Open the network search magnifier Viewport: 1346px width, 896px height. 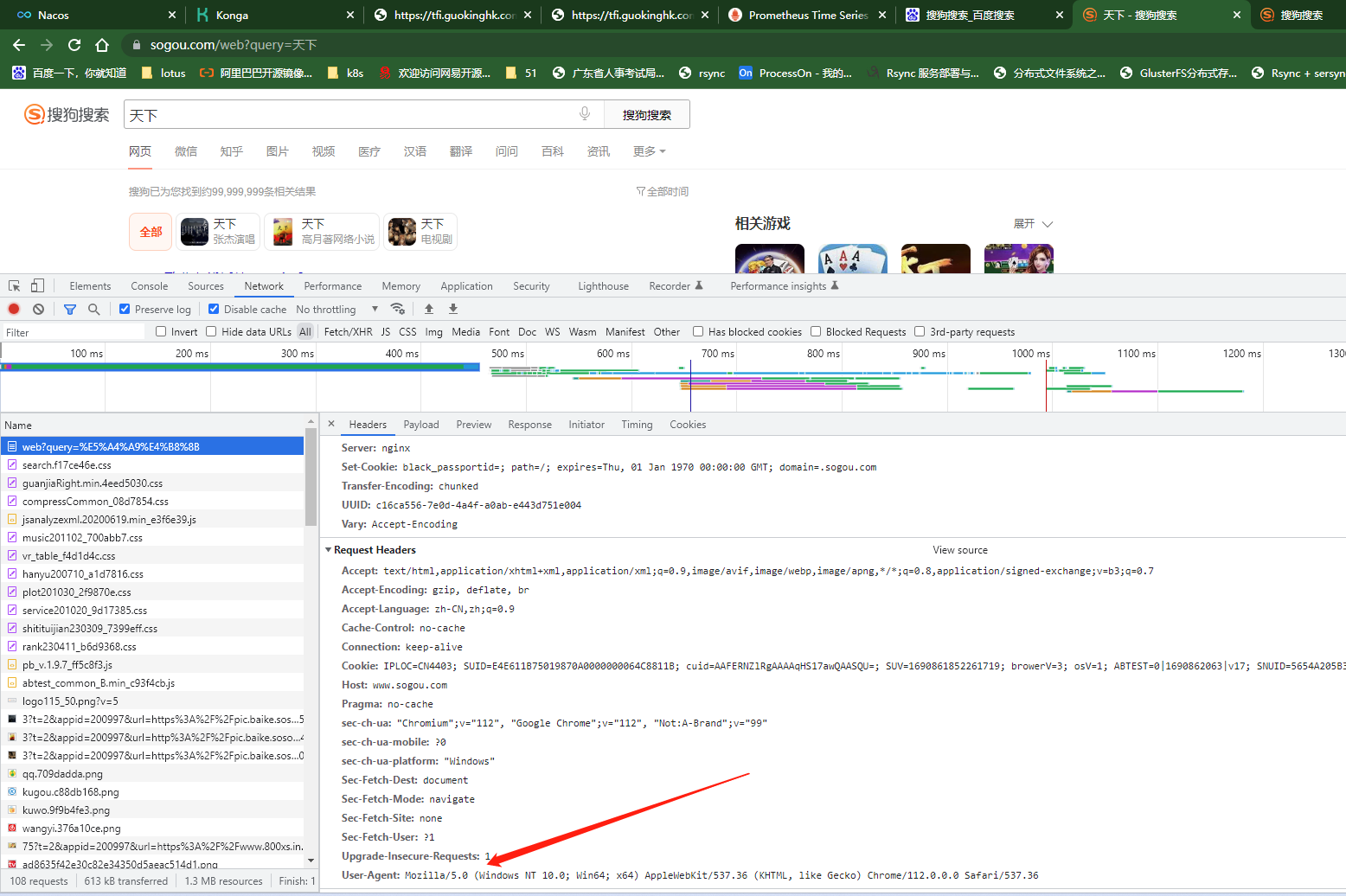coord(93,309)
